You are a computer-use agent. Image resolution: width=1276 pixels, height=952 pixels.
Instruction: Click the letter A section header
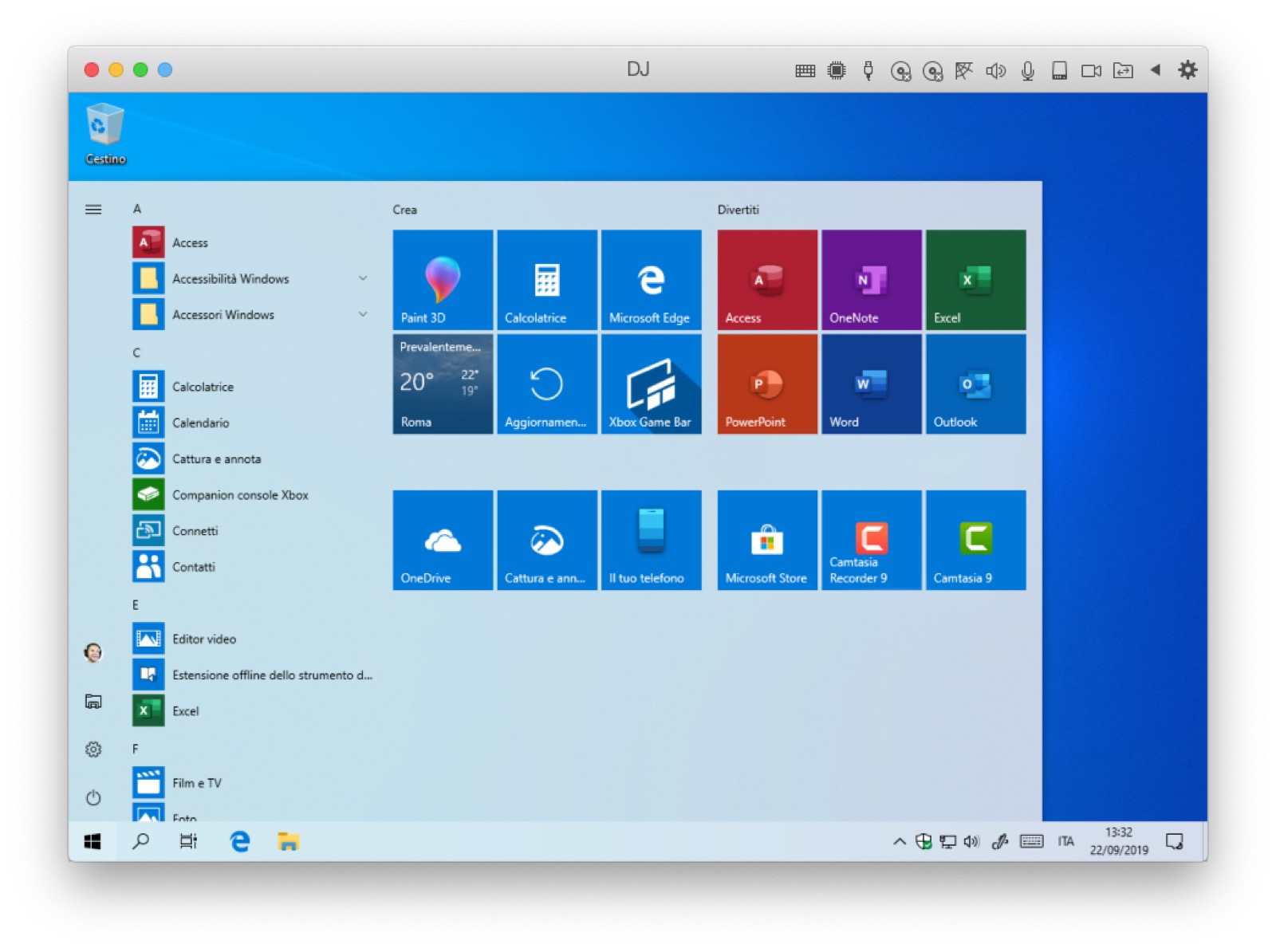coord(137,209)
